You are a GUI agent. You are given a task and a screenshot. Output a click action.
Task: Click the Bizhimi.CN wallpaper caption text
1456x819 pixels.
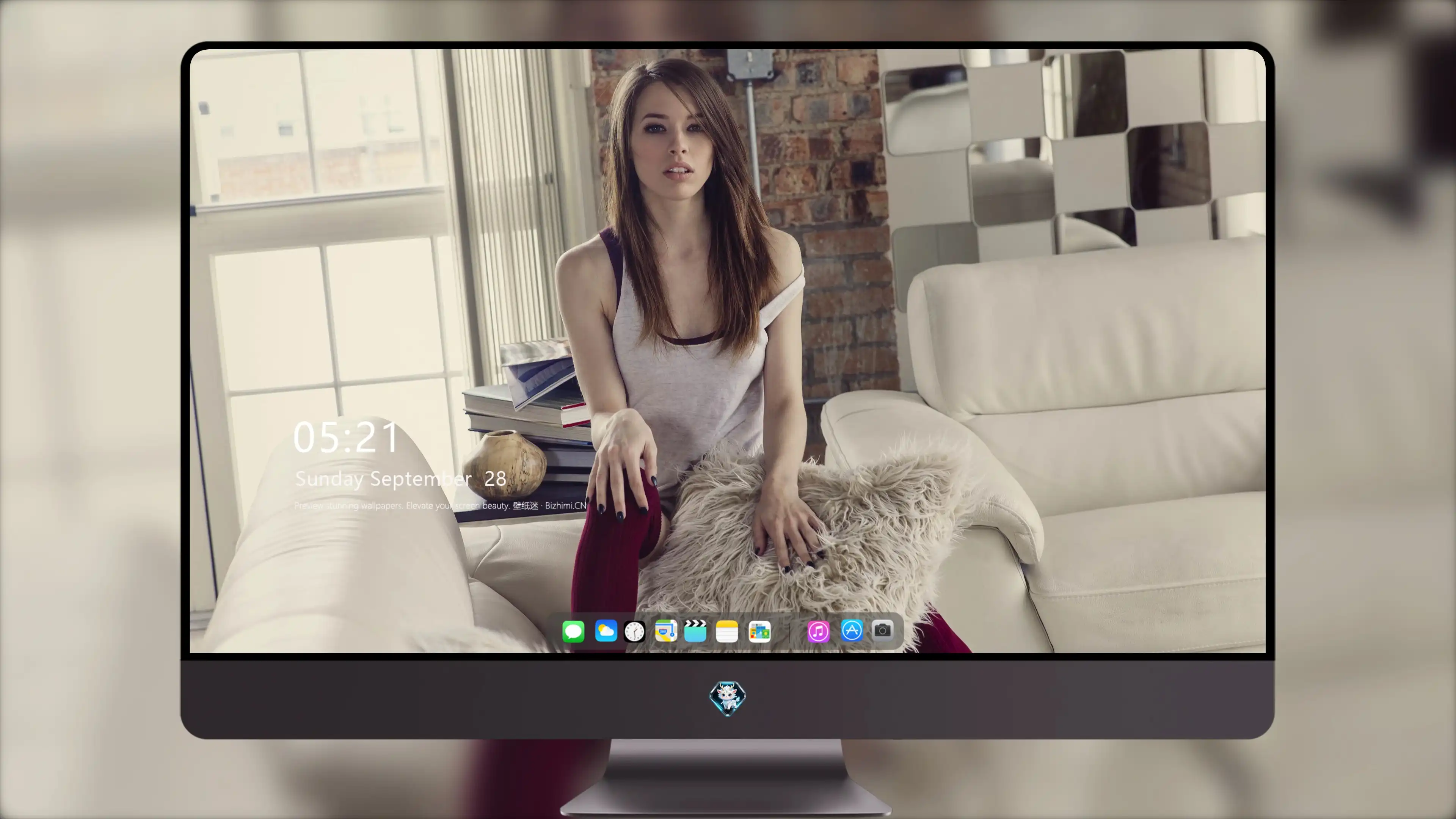click(440, 506)
